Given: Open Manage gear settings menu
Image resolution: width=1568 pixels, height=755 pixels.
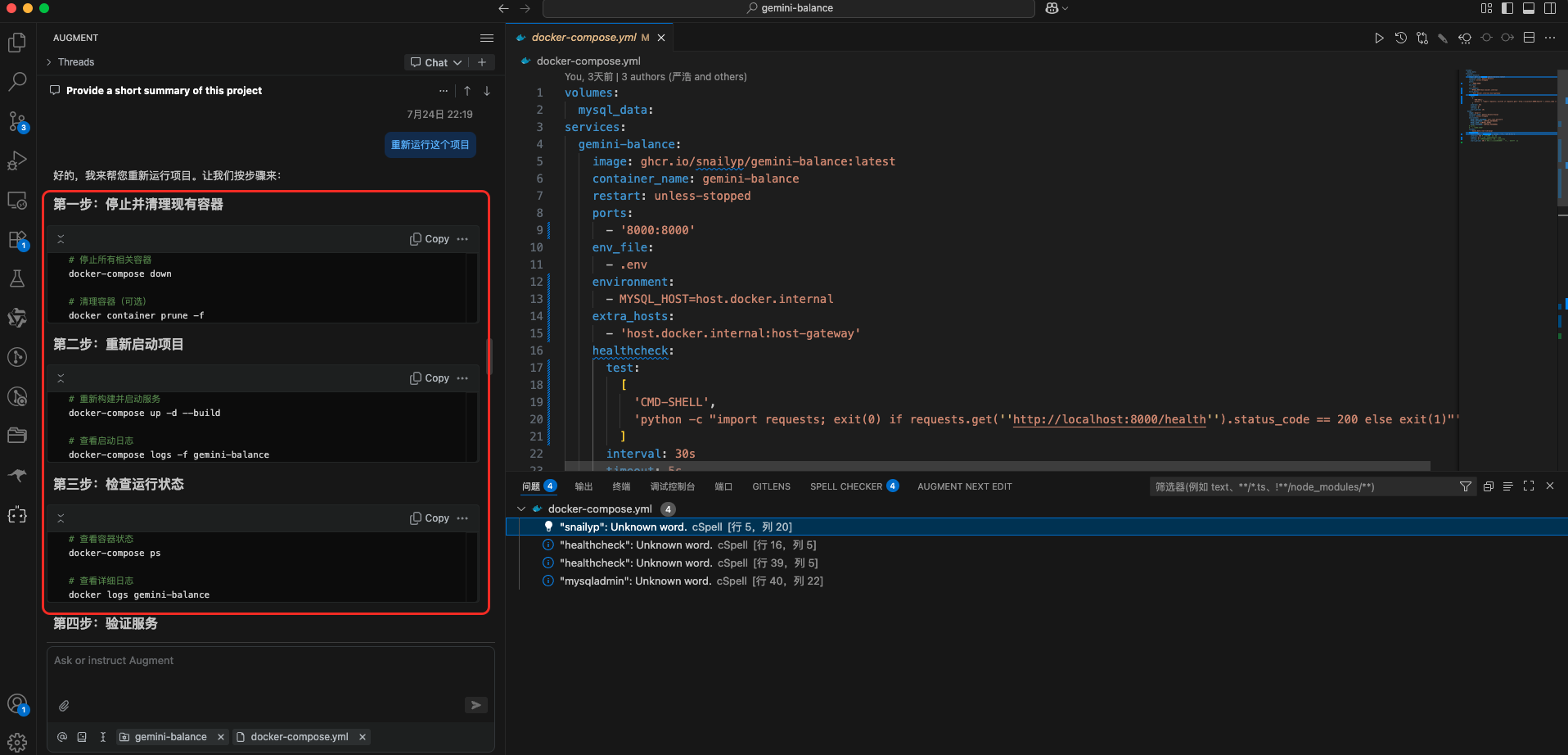Looking at the screenshot, I should tap(17, 743).
